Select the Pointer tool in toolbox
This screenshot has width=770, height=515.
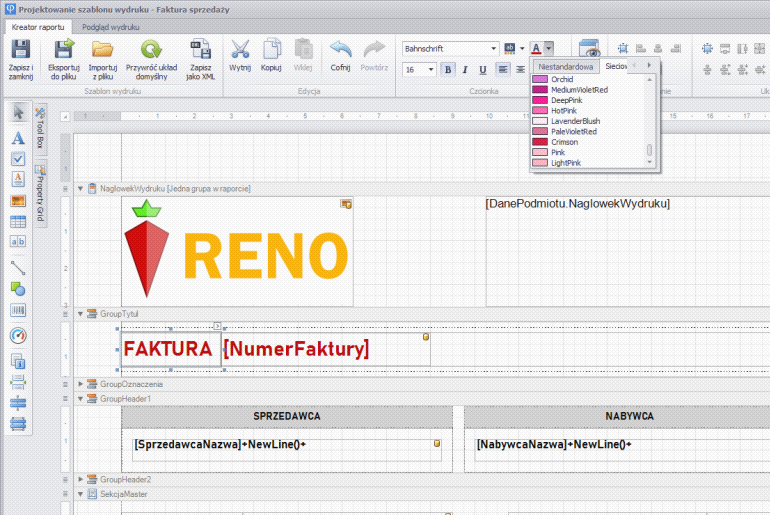[x=18, y=113]
